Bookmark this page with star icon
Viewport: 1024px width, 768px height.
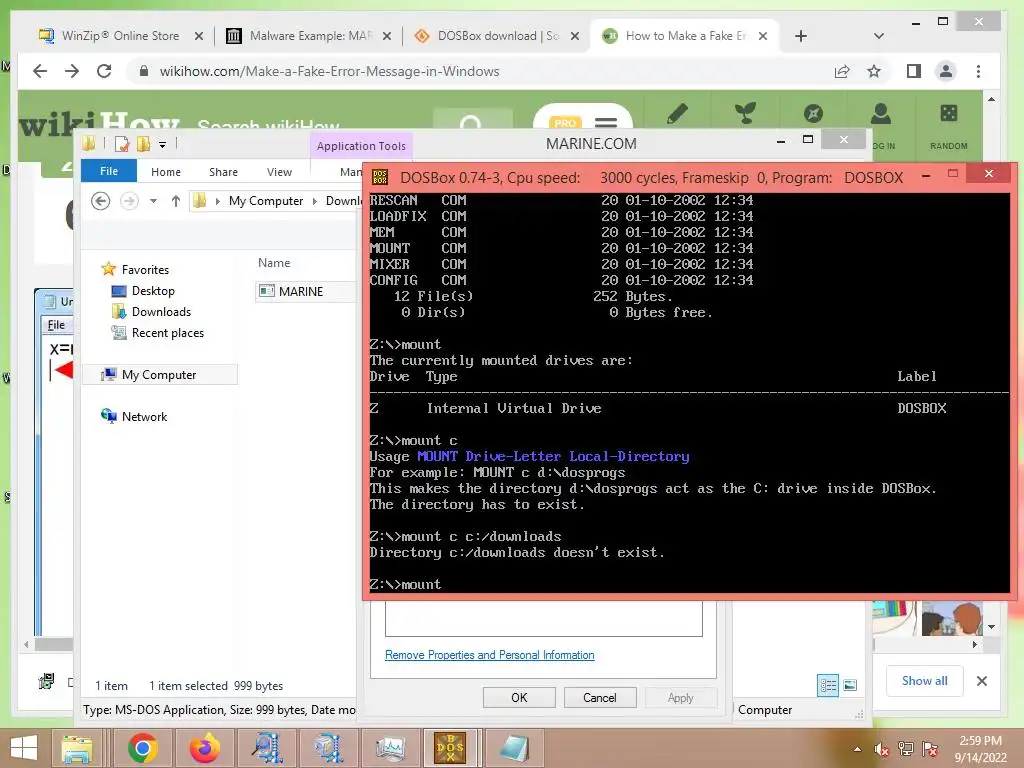[x=874, y=71]
